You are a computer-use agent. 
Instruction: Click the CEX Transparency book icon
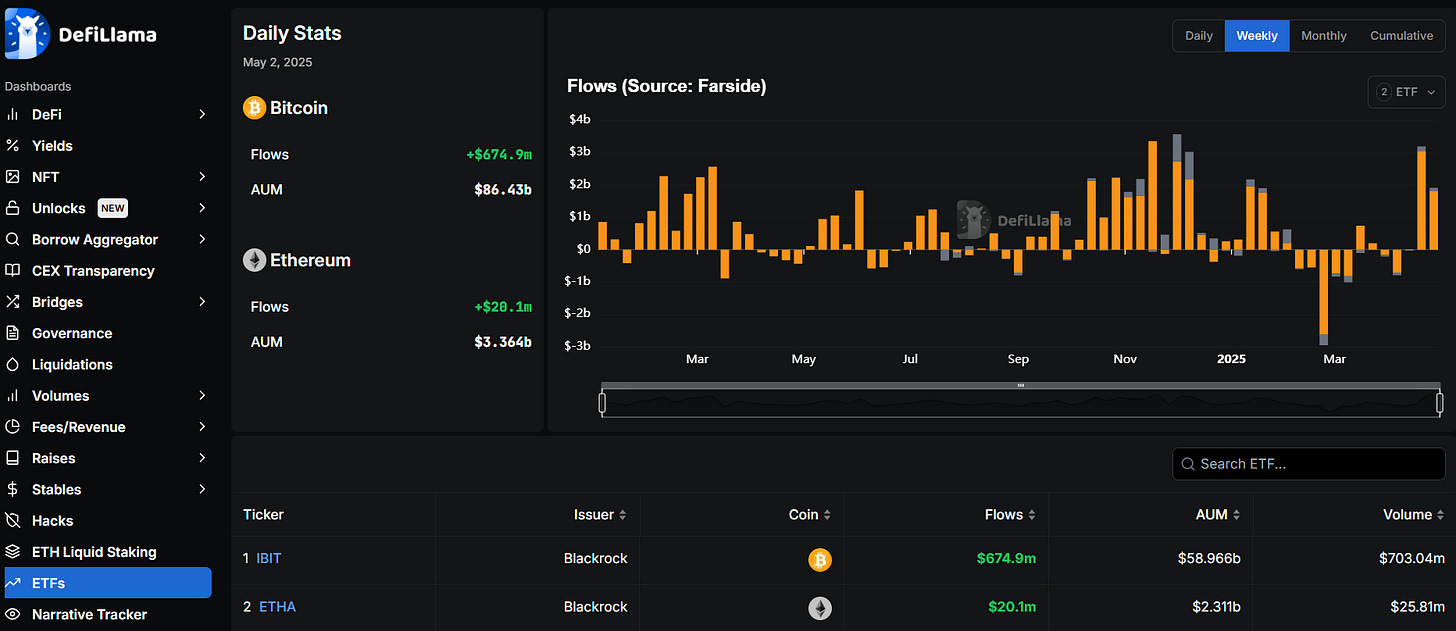[13, 271]
